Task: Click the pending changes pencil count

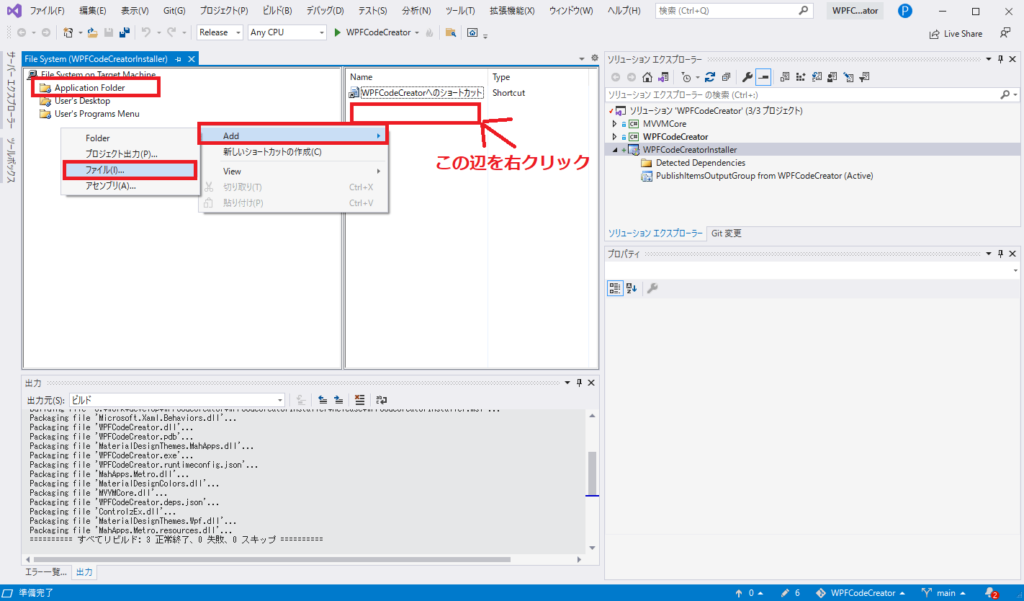Action: (x=790, y=593)
